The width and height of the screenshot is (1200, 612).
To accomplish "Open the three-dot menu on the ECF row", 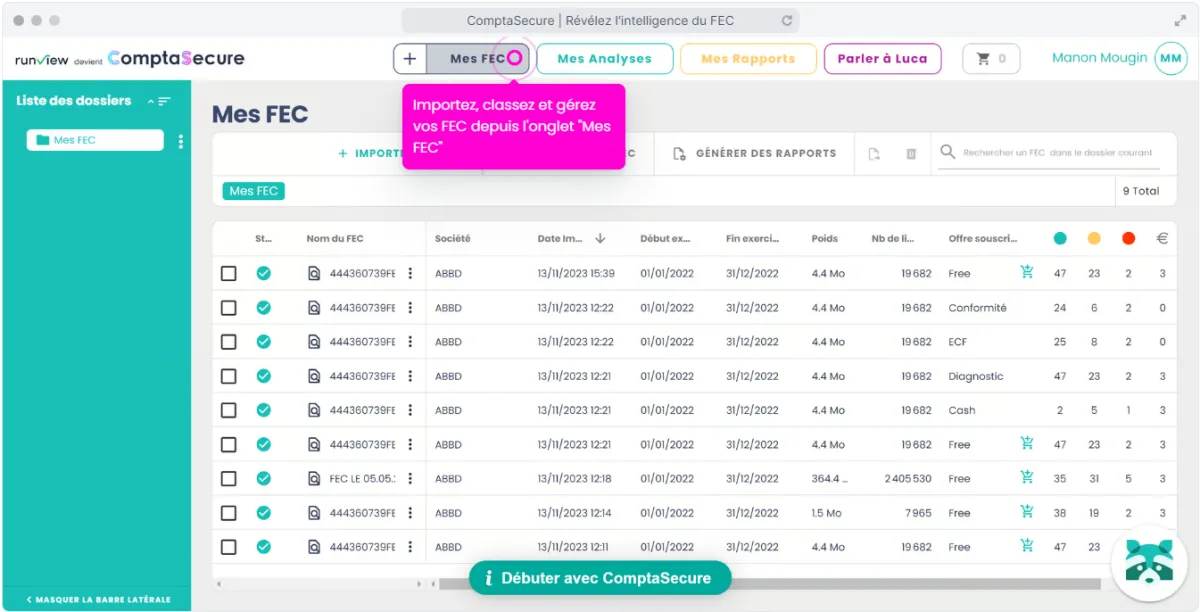I will (410, 342).
